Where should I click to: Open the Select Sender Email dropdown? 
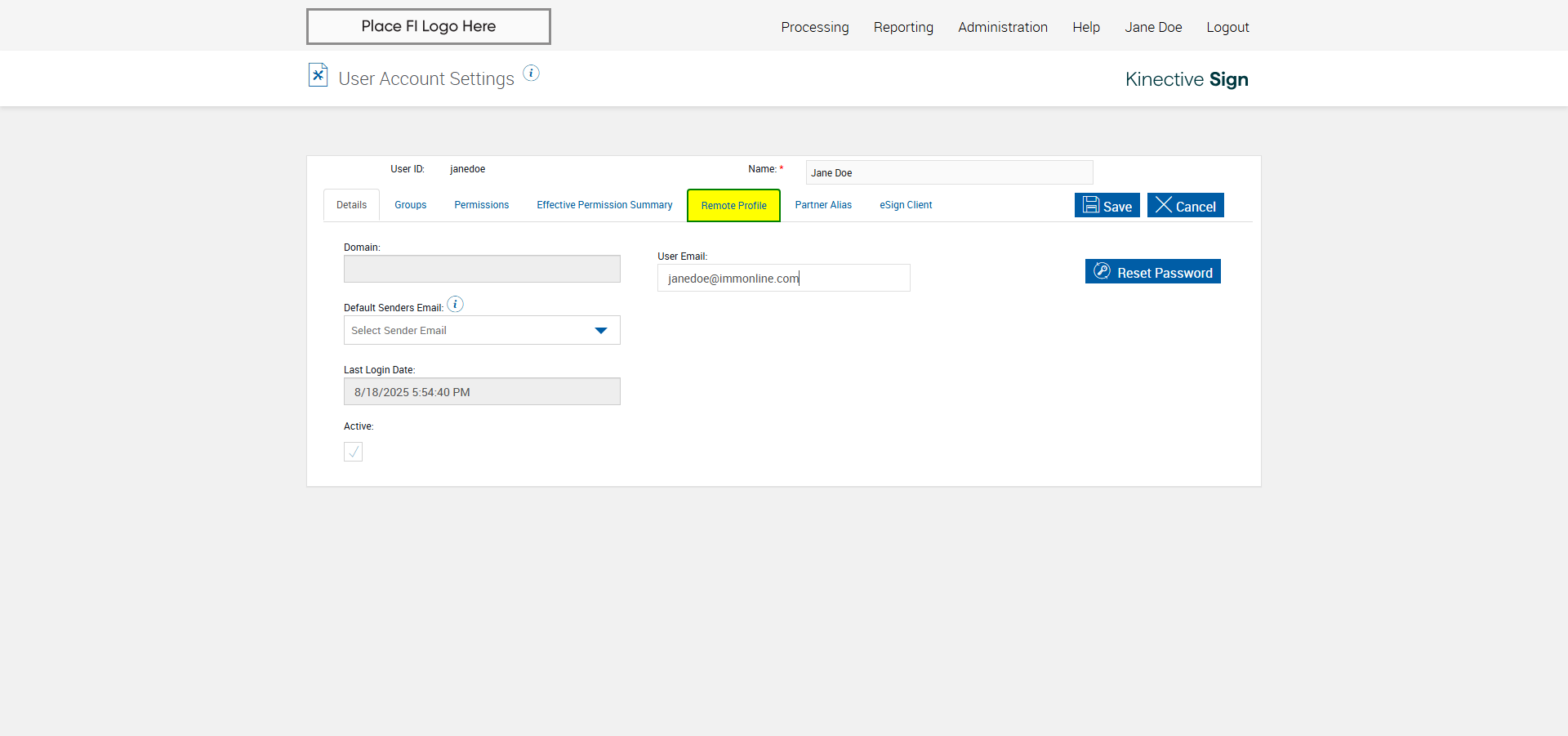(482, 330)
